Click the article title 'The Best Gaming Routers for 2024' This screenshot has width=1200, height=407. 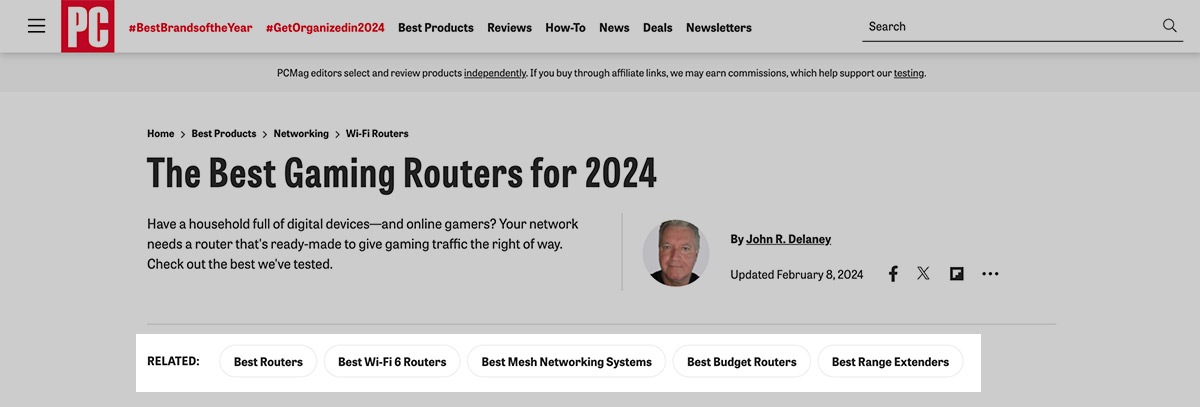402,174
